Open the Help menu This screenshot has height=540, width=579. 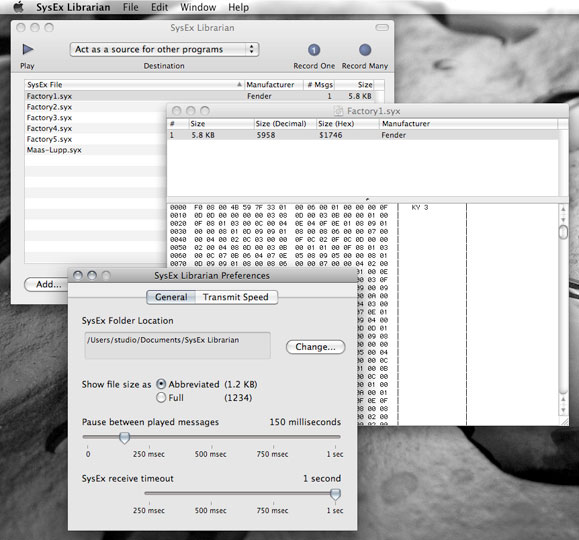238,7
